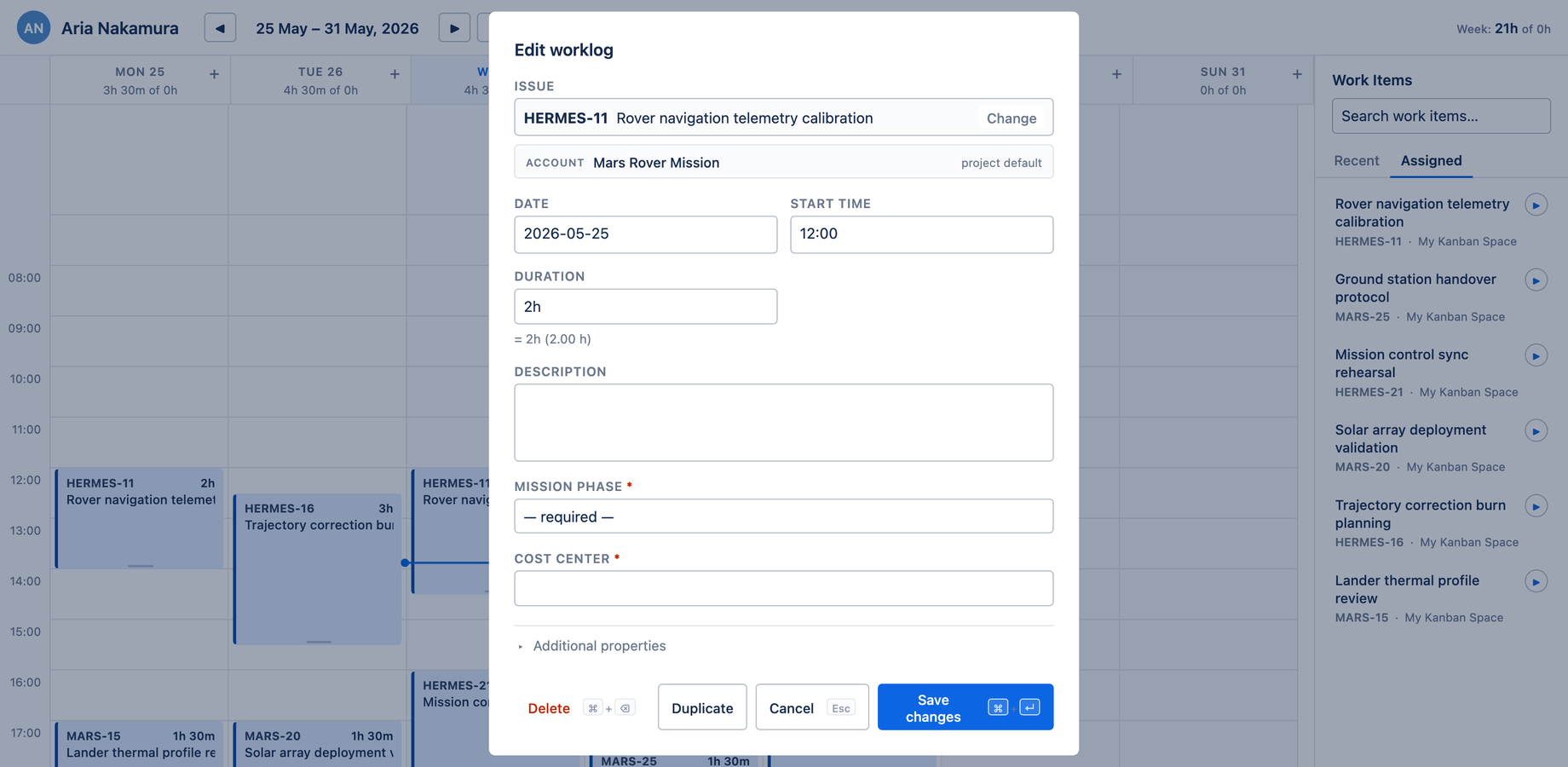
Task: Focus the Duration field 2h
Action: click(646, 307)
